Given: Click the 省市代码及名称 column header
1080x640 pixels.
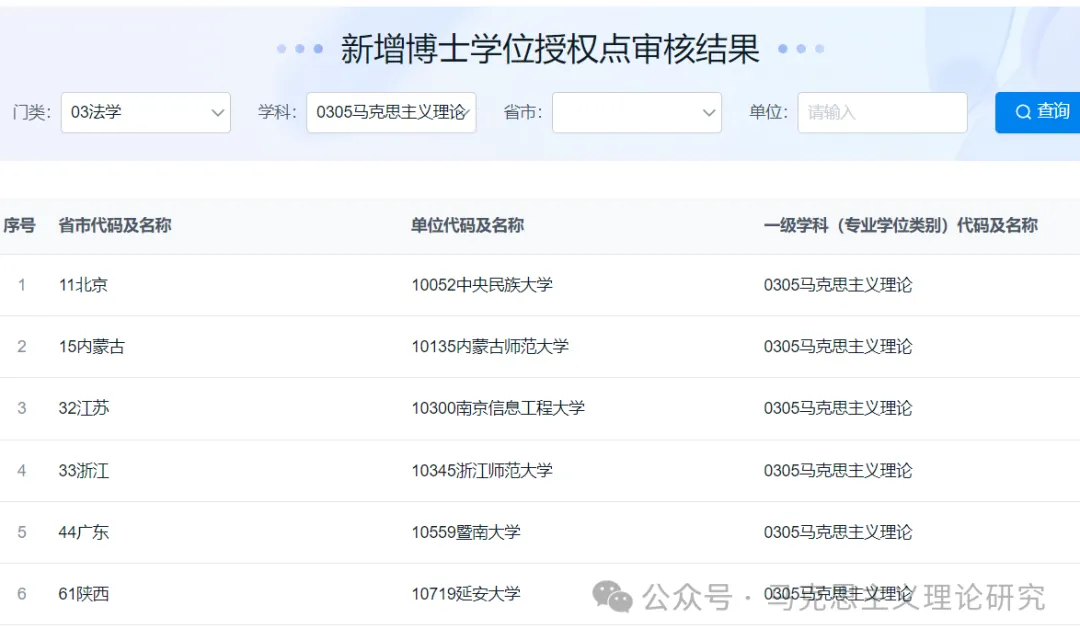Looking at the screenshot, I should pyautogui.click(x=115, y=225).
